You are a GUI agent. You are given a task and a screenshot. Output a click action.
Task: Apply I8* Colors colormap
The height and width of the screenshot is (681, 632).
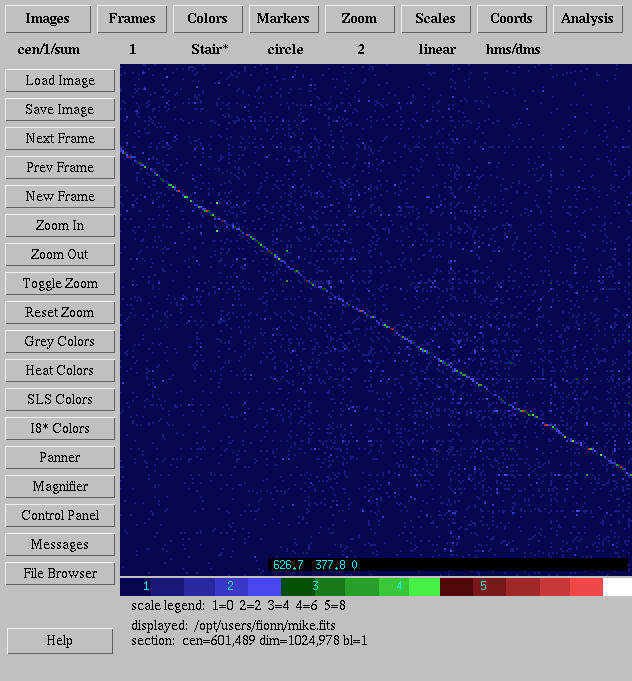(x=60, y=428)
